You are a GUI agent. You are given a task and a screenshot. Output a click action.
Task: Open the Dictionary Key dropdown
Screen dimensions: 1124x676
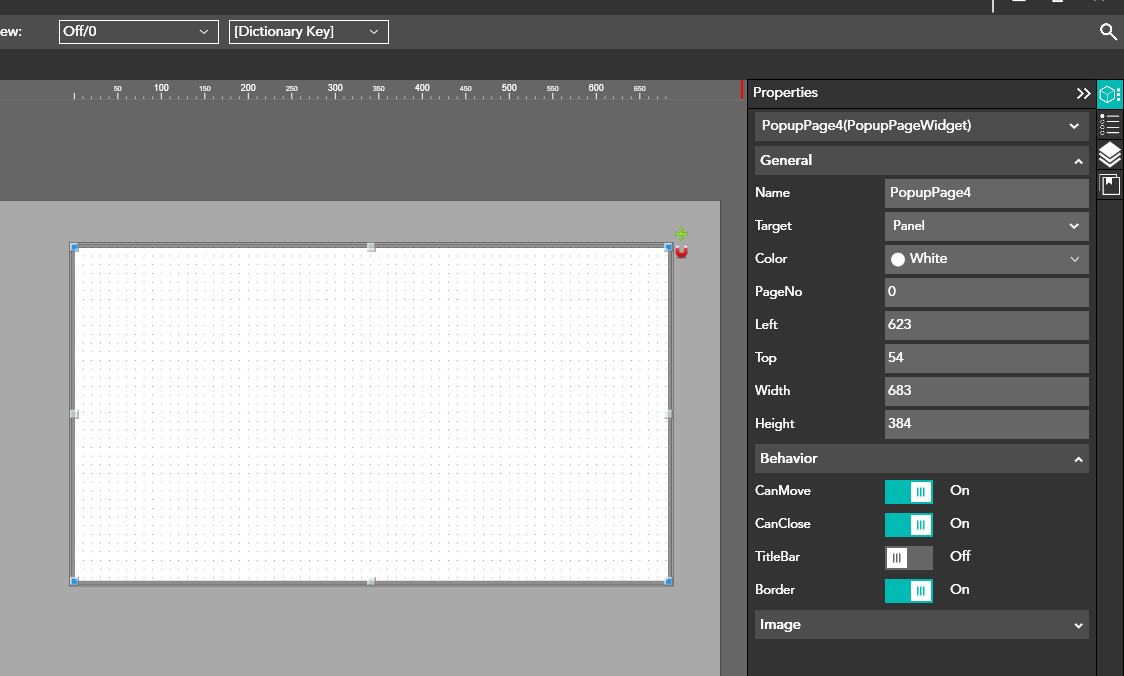coord(308,32)
